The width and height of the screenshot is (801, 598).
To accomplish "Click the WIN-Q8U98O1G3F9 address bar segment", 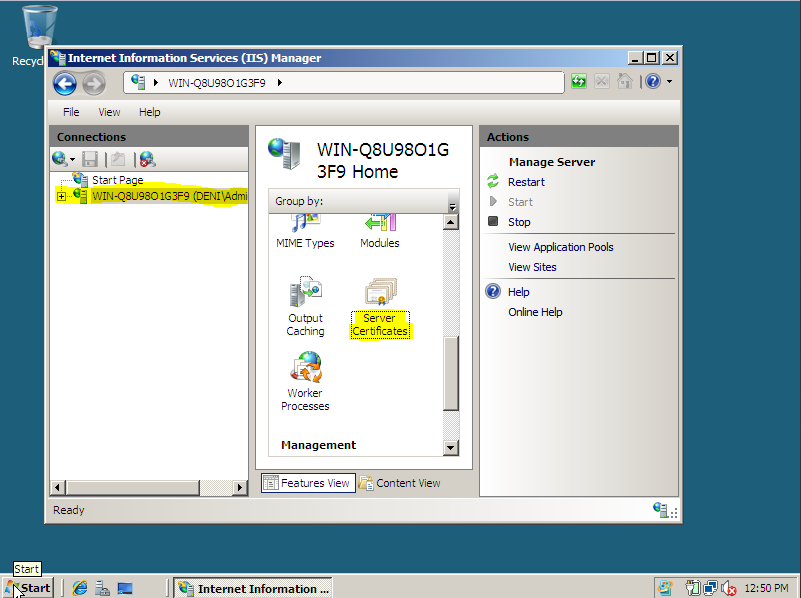I will pyautogui.click(x=217, y=83).
